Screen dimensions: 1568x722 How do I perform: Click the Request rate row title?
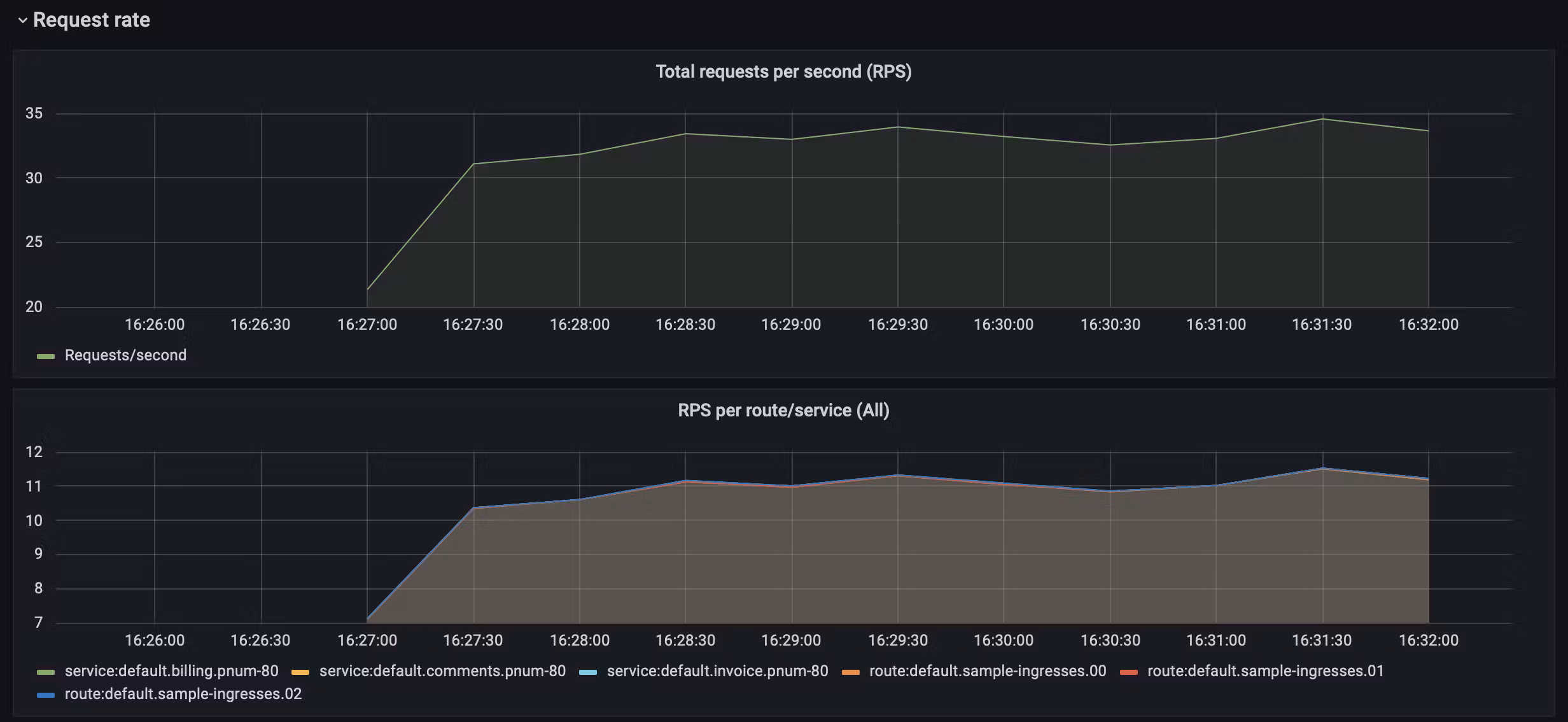[x=92, y=20]
